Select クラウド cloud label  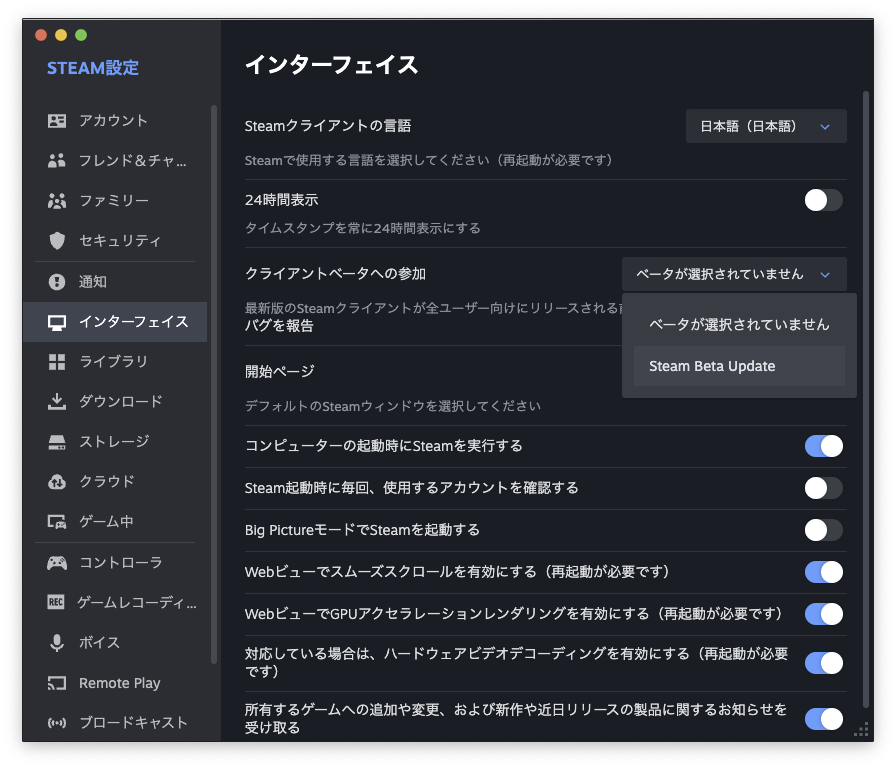(107, 482)
